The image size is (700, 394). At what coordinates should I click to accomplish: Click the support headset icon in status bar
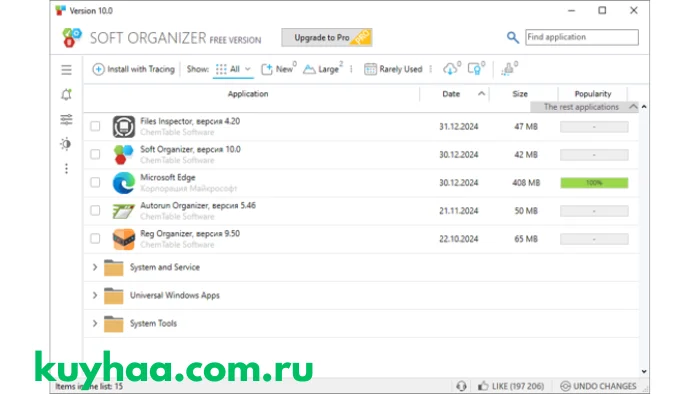461,386
